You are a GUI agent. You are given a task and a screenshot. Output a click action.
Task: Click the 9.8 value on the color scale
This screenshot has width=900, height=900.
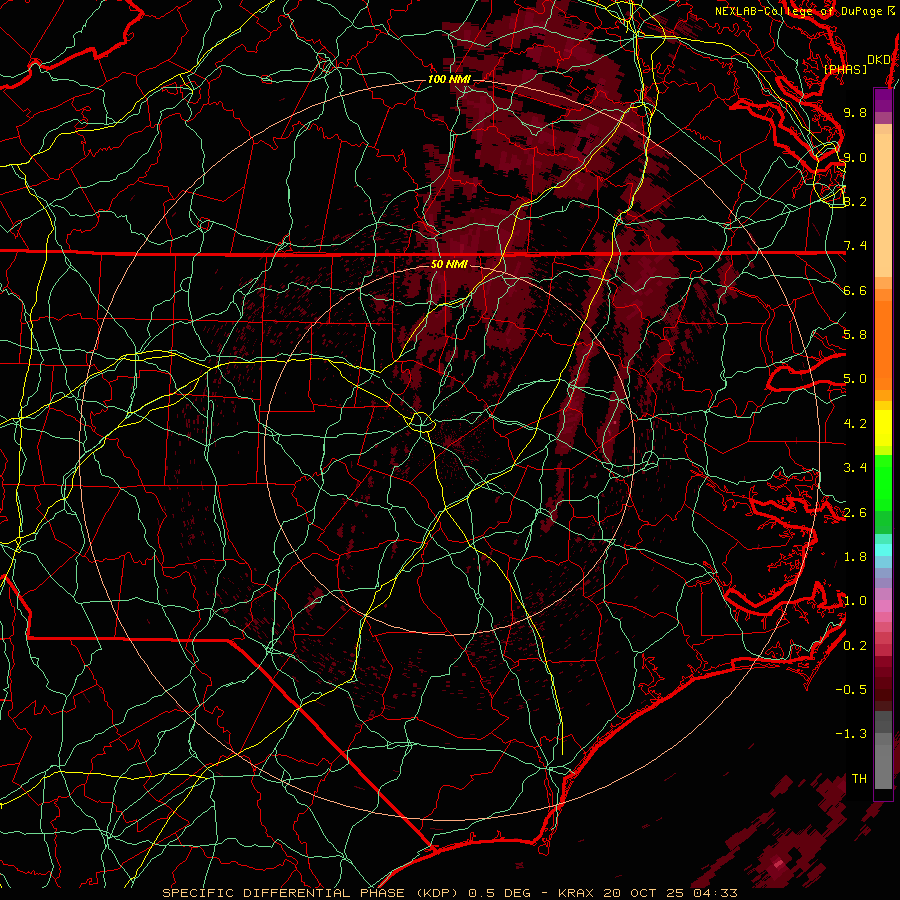pos(855,112)
